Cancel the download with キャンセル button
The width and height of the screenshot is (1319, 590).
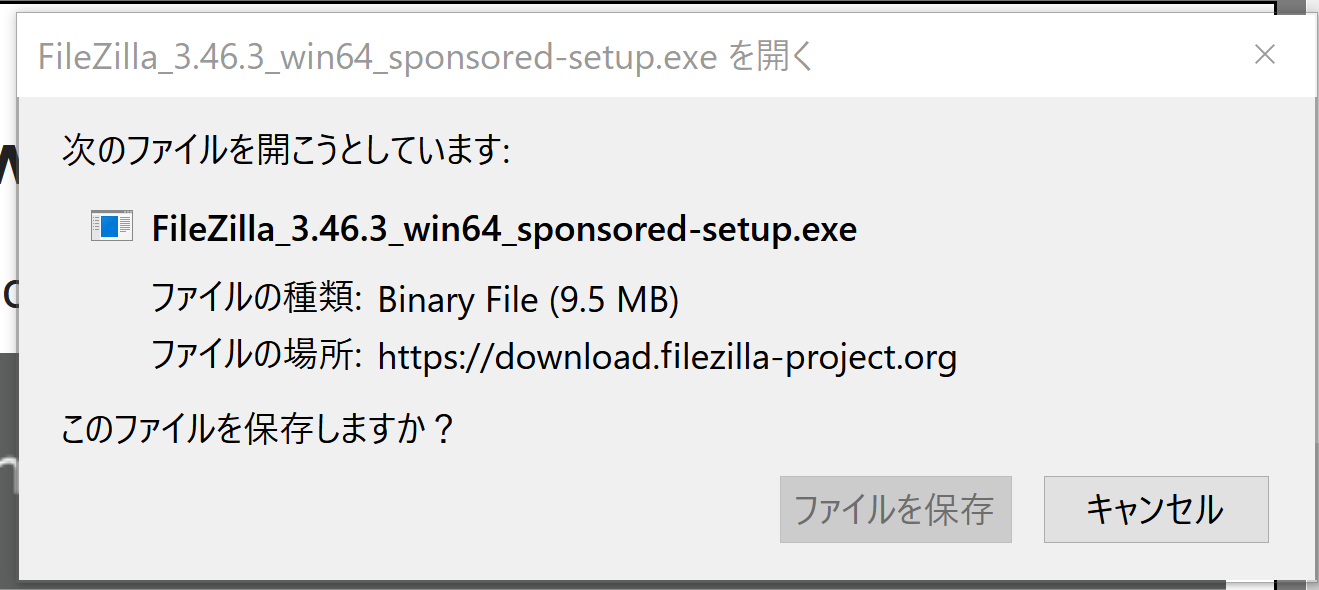point(1156,510)
